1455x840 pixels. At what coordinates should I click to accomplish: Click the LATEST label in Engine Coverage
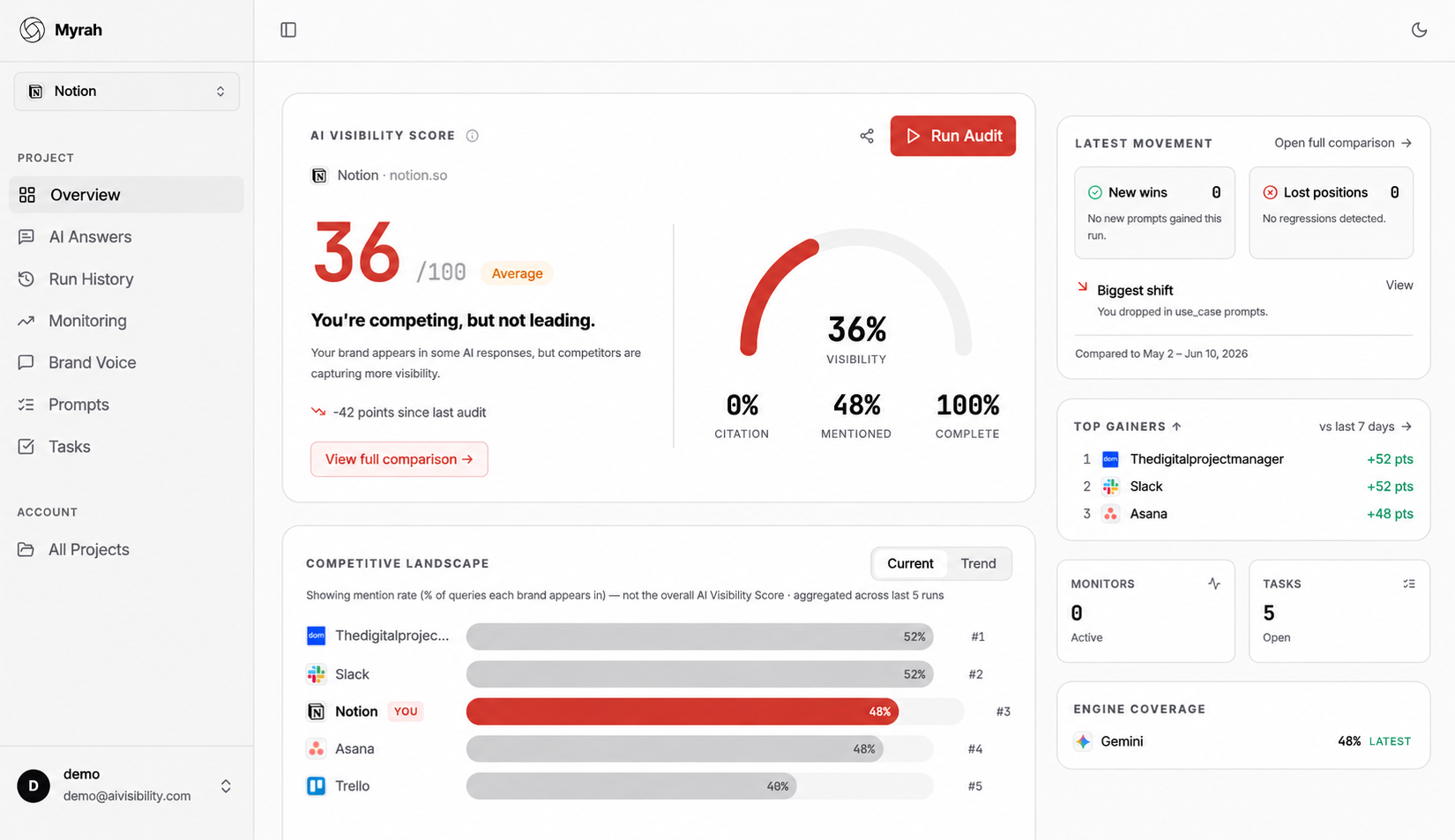[1390, 742]
